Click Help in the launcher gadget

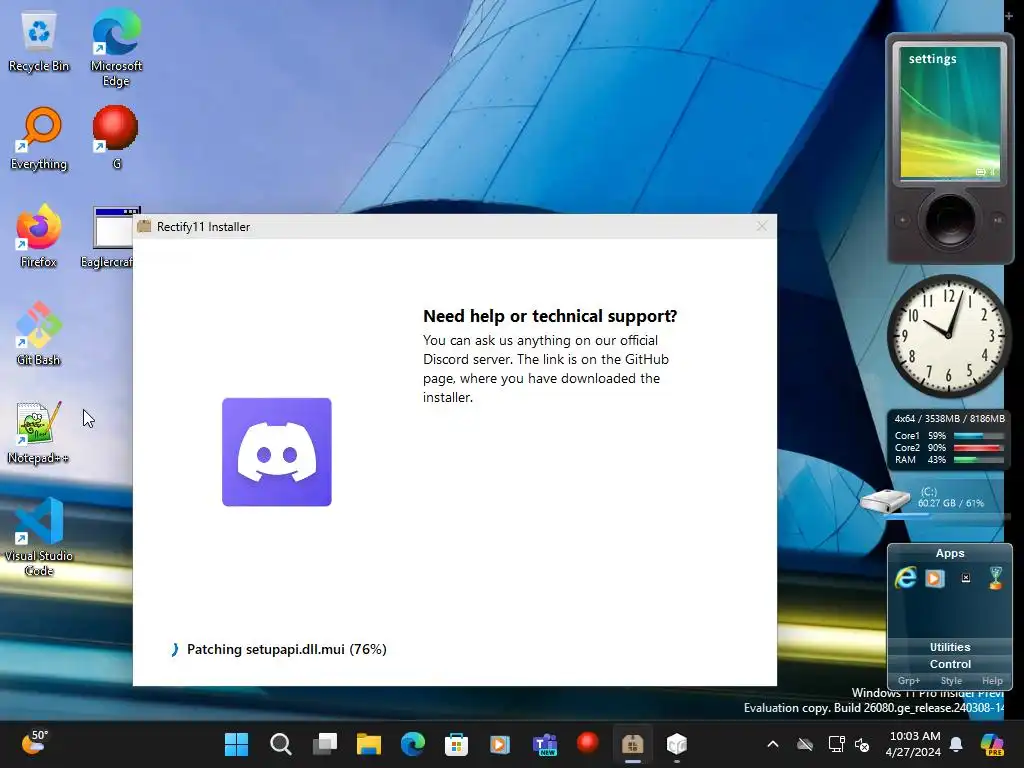[992, 680]
